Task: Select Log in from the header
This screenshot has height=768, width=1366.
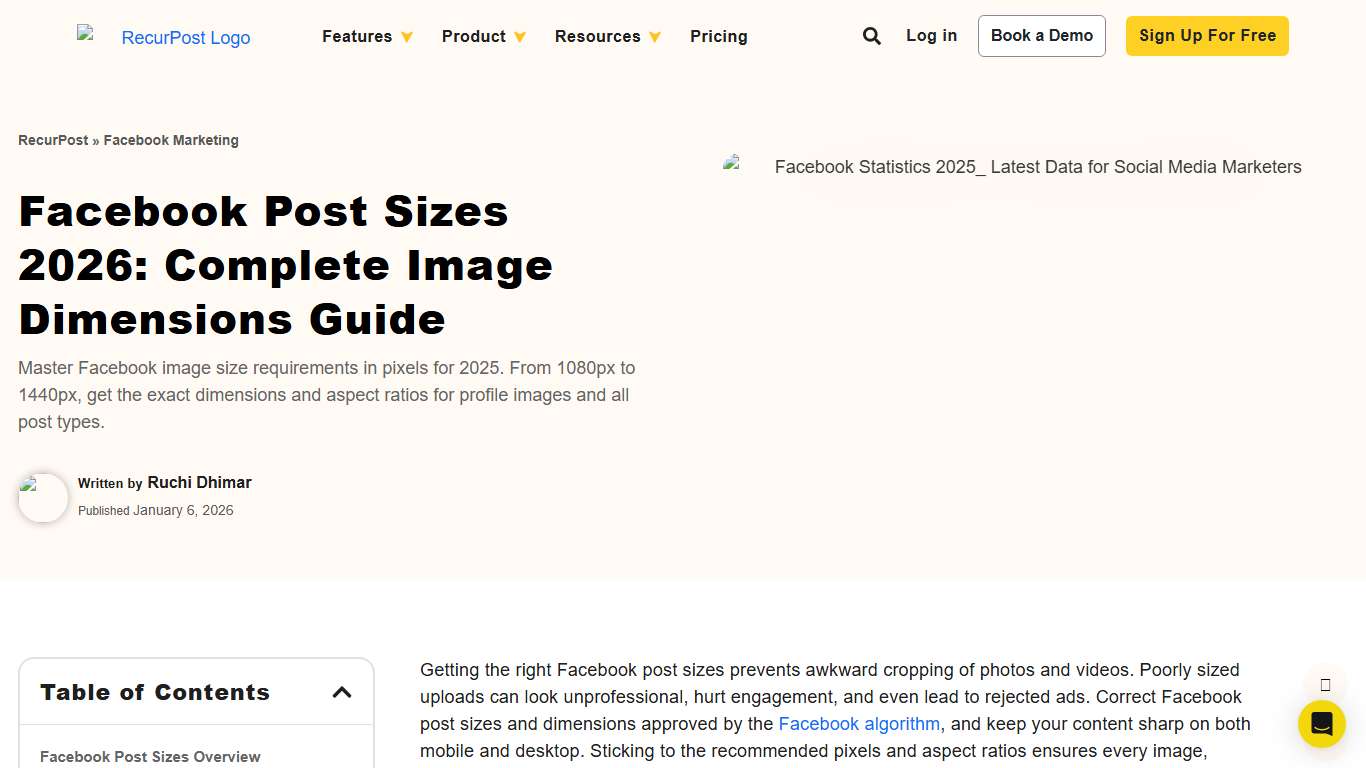Action: click(931, 35)
